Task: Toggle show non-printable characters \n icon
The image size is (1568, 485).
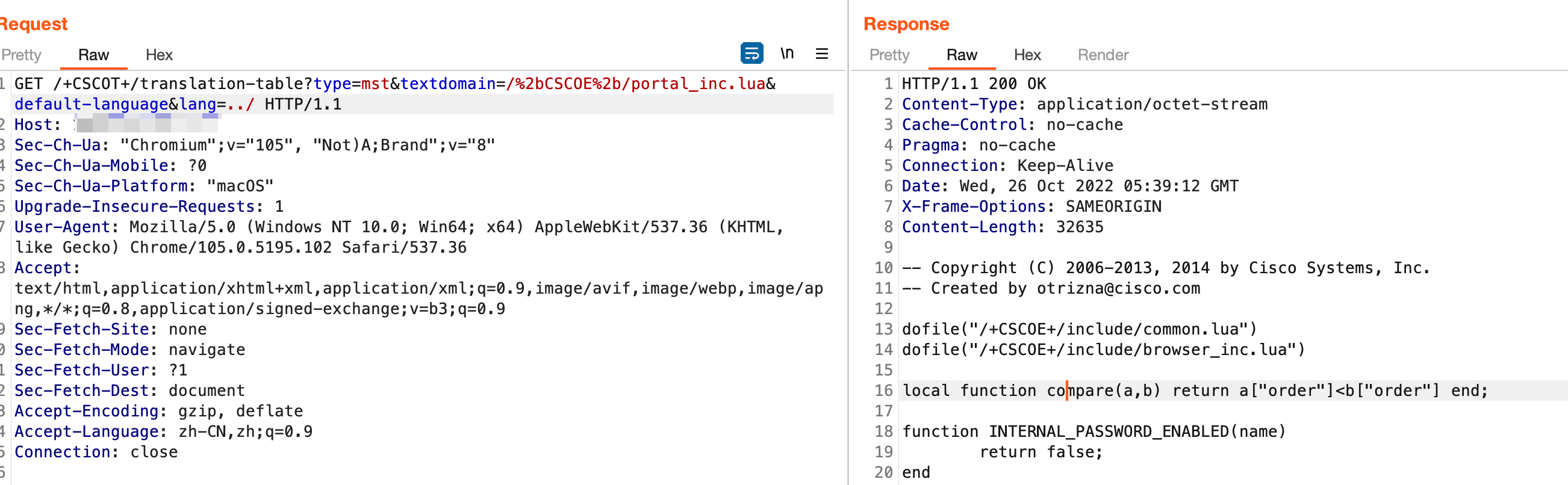Action: (x=786, y=54)
